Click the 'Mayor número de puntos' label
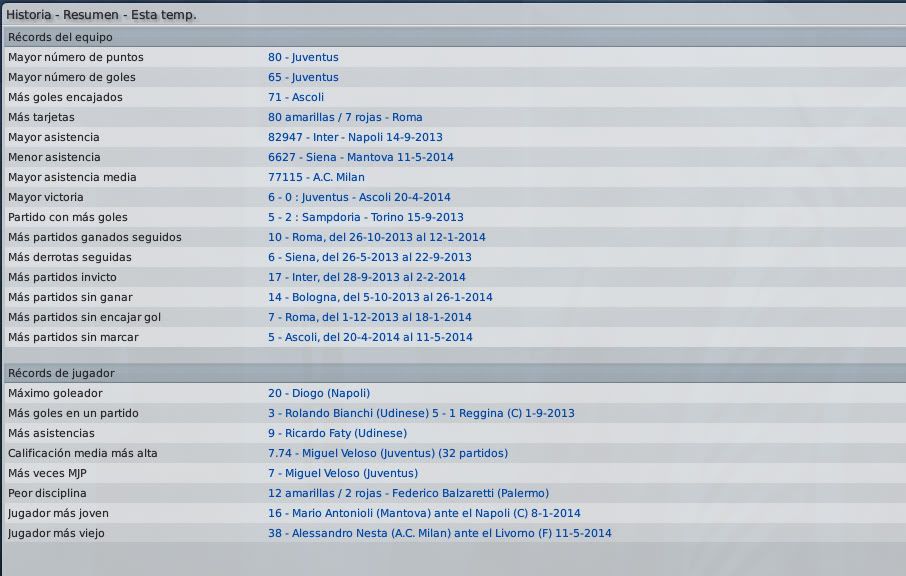 [x=76, y=57]
